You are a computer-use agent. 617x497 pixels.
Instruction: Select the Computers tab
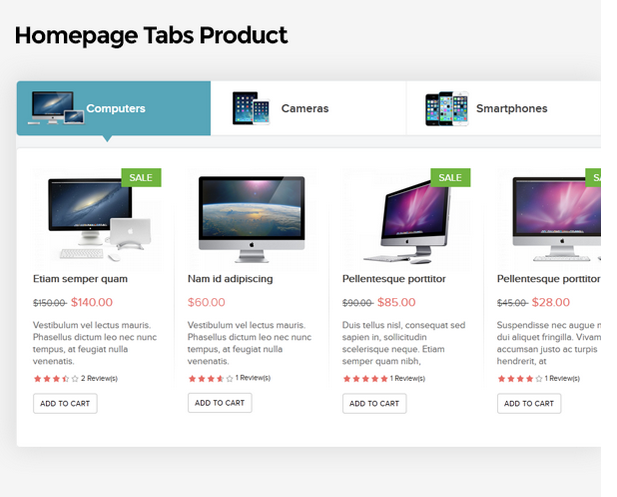[x=114, y=108]
